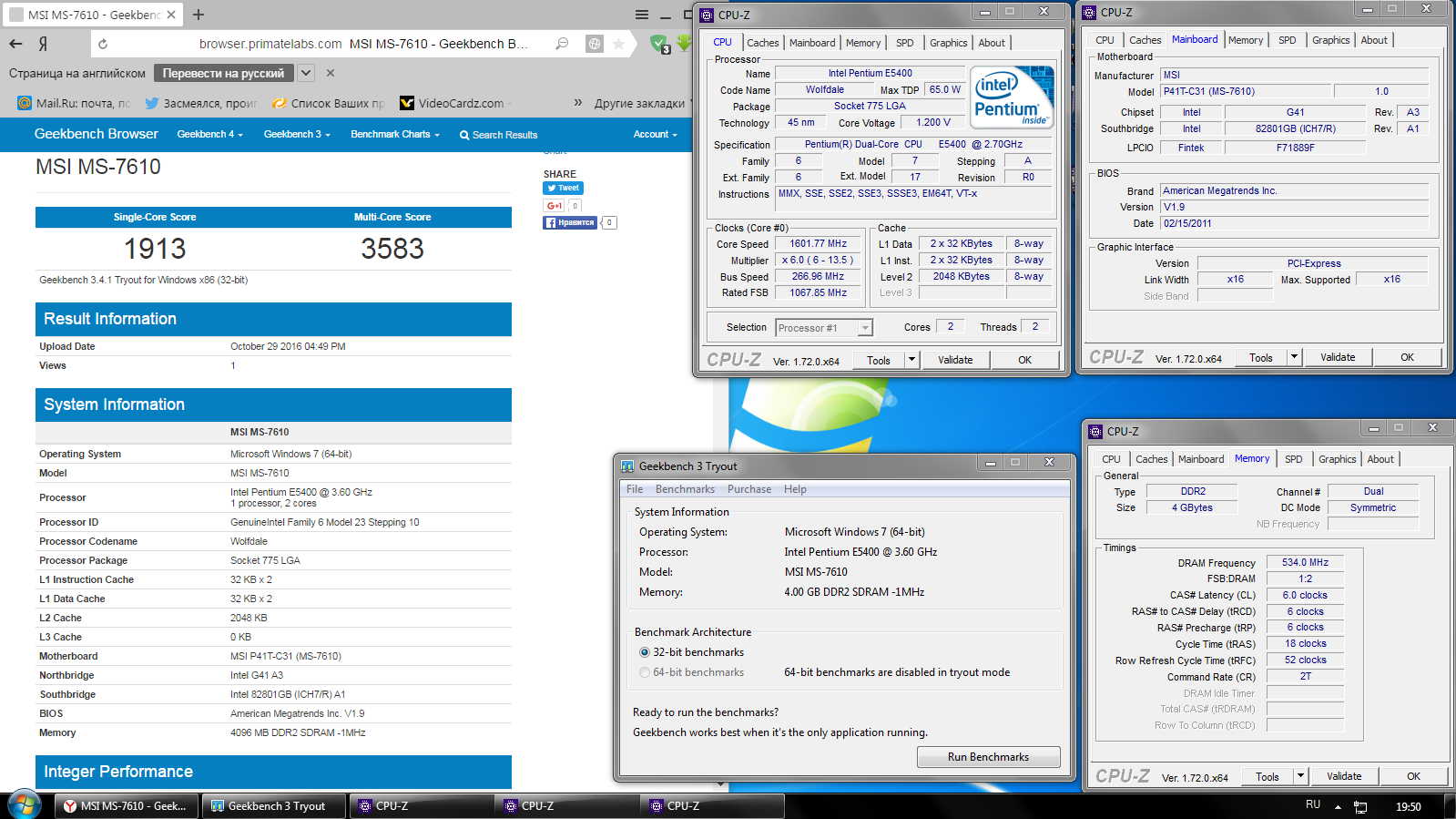1456x819 pixels.
Task: Open the Account dropdown menu
Action: (656, 134)
